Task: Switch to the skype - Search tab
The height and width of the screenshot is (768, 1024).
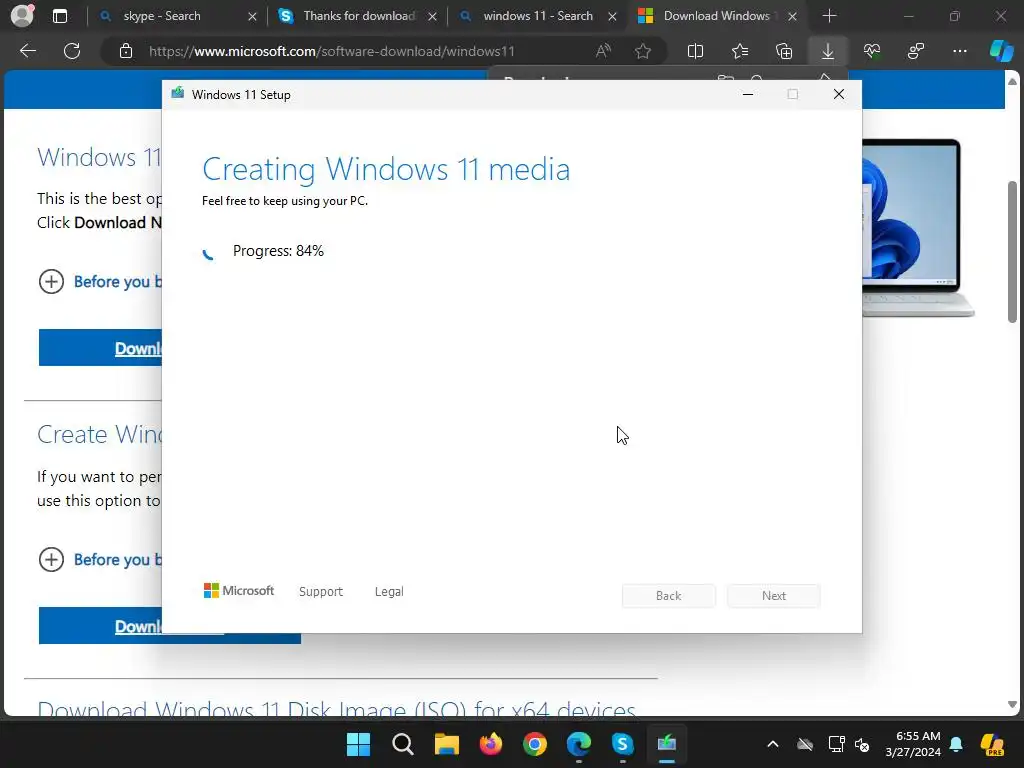Action: [162, 16]
